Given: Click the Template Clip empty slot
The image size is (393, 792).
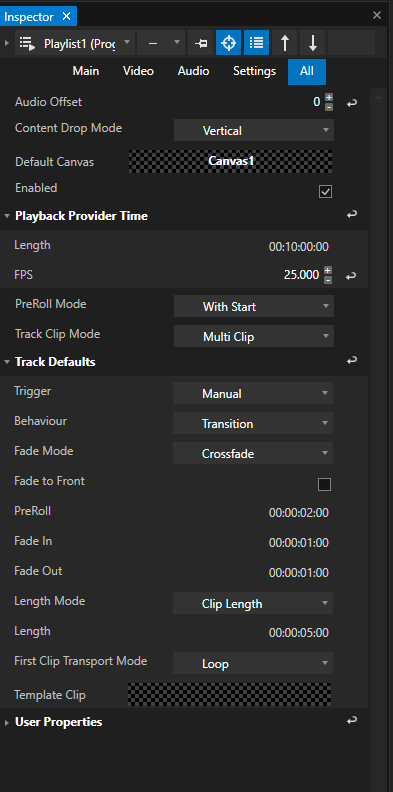Looking at the screenshot, I should pos(230,694).
